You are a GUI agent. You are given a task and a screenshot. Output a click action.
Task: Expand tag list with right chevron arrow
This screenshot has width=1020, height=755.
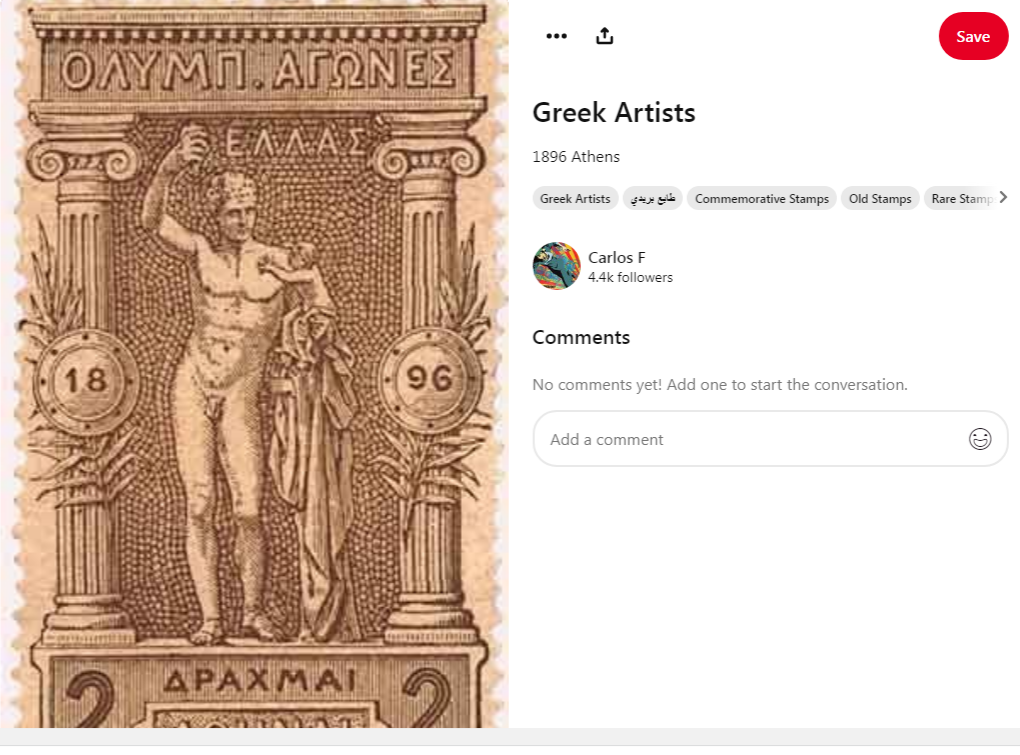click(x=1003, y=197)
